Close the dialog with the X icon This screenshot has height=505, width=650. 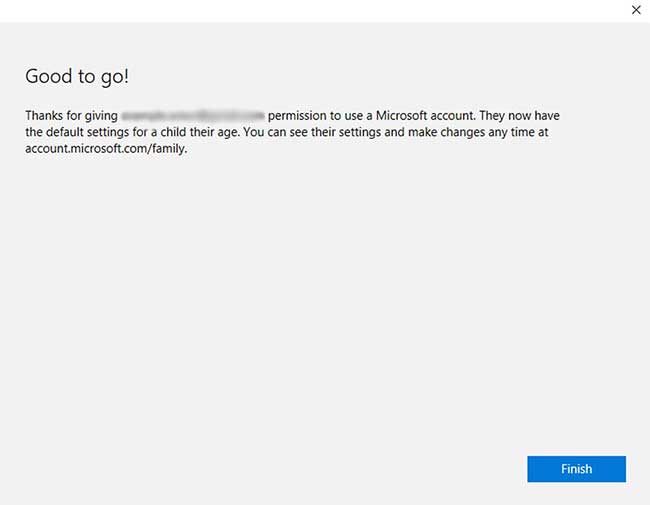[636, 10]
